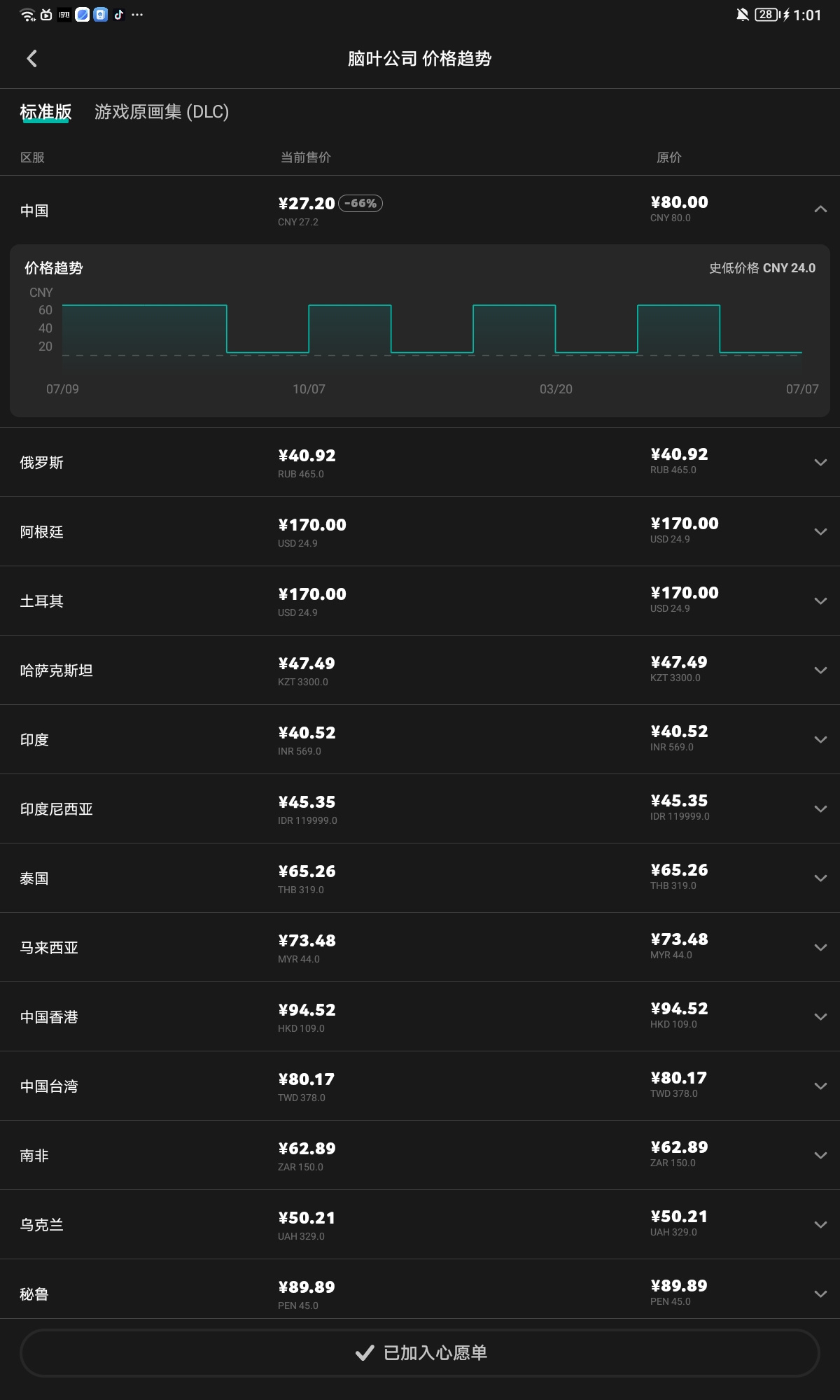Tap the 10/07 date on chart axis

pyautogui.click(x=309, y=389)
